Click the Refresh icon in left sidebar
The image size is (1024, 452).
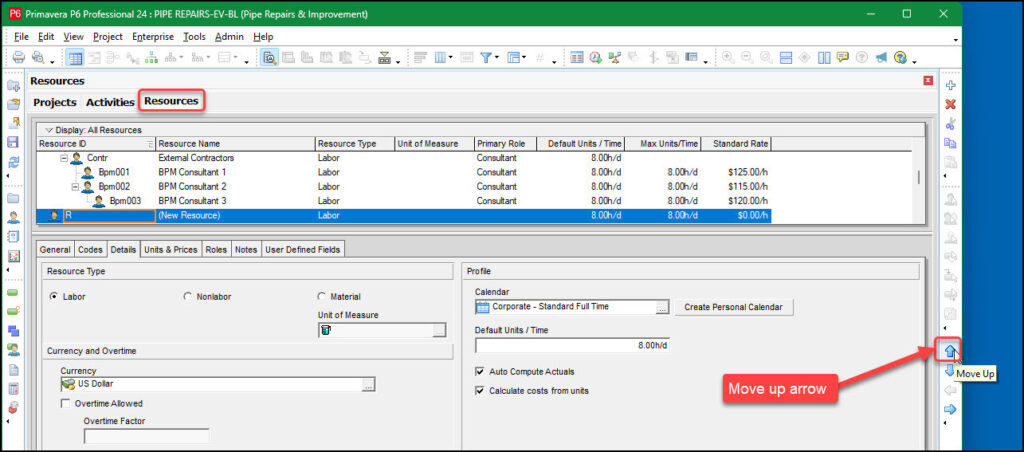pyautogui.click(x=13, y=161)
